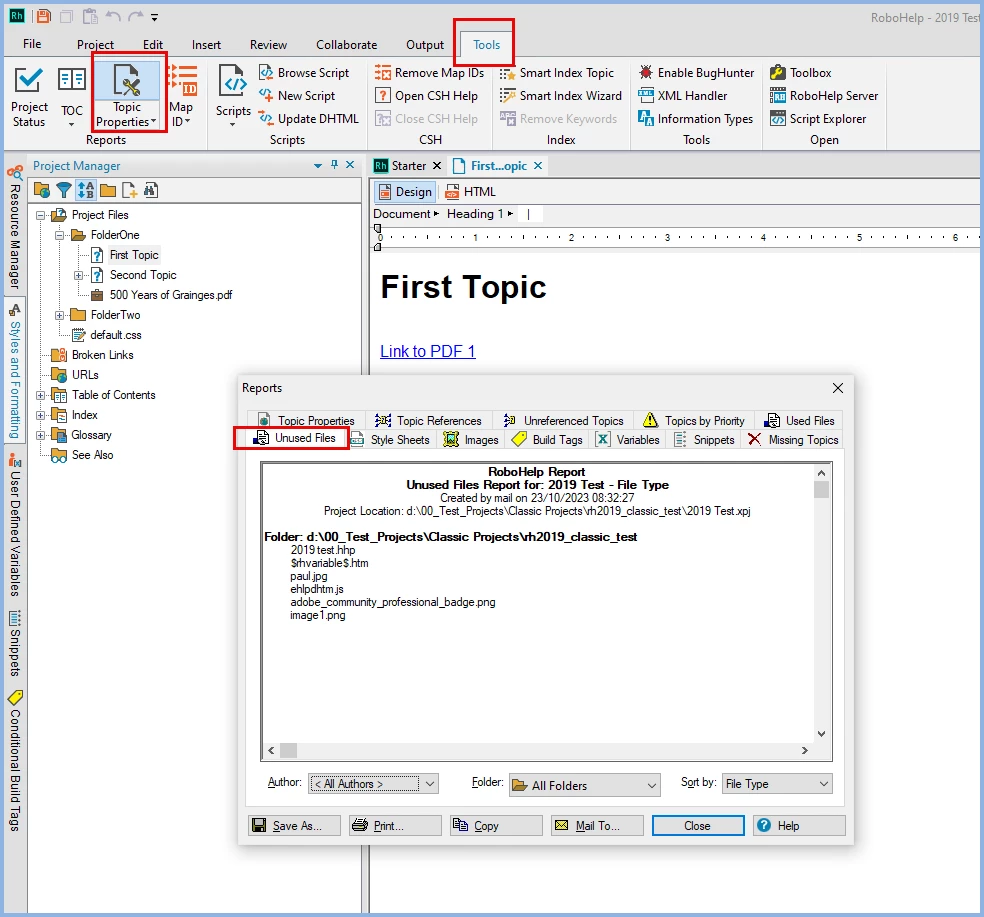Open the TOC report button

72,96
